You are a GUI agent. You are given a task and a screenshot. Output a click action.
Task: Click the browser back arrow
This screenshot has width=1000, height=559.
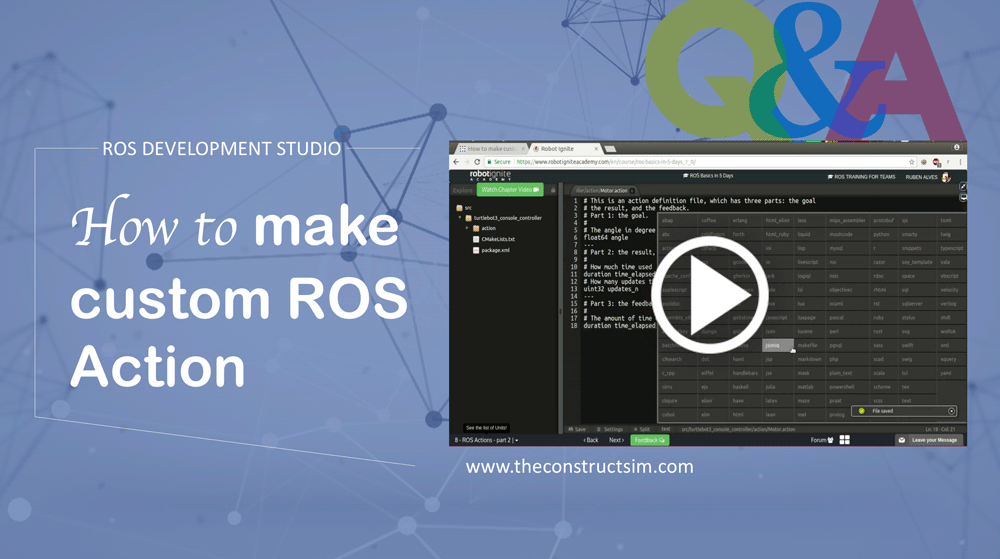point(456,162)
